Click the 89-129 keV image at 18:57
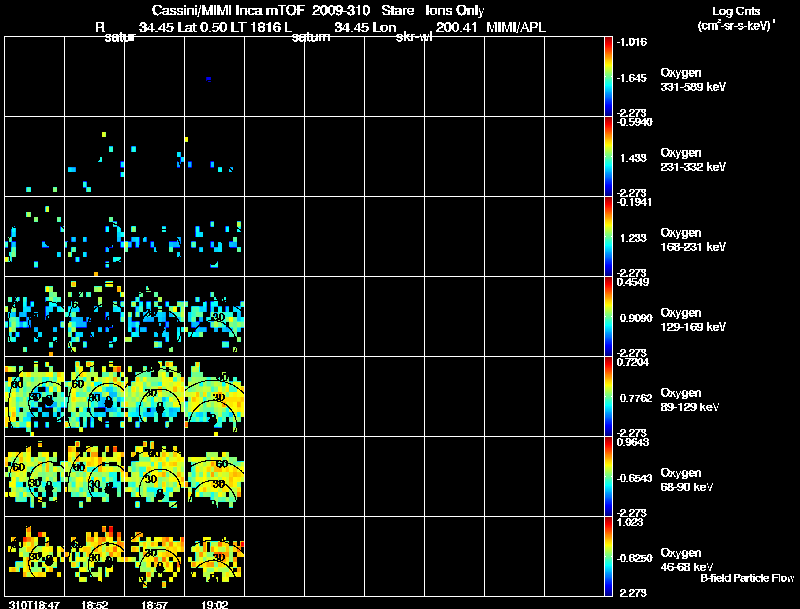 (155, 396)
